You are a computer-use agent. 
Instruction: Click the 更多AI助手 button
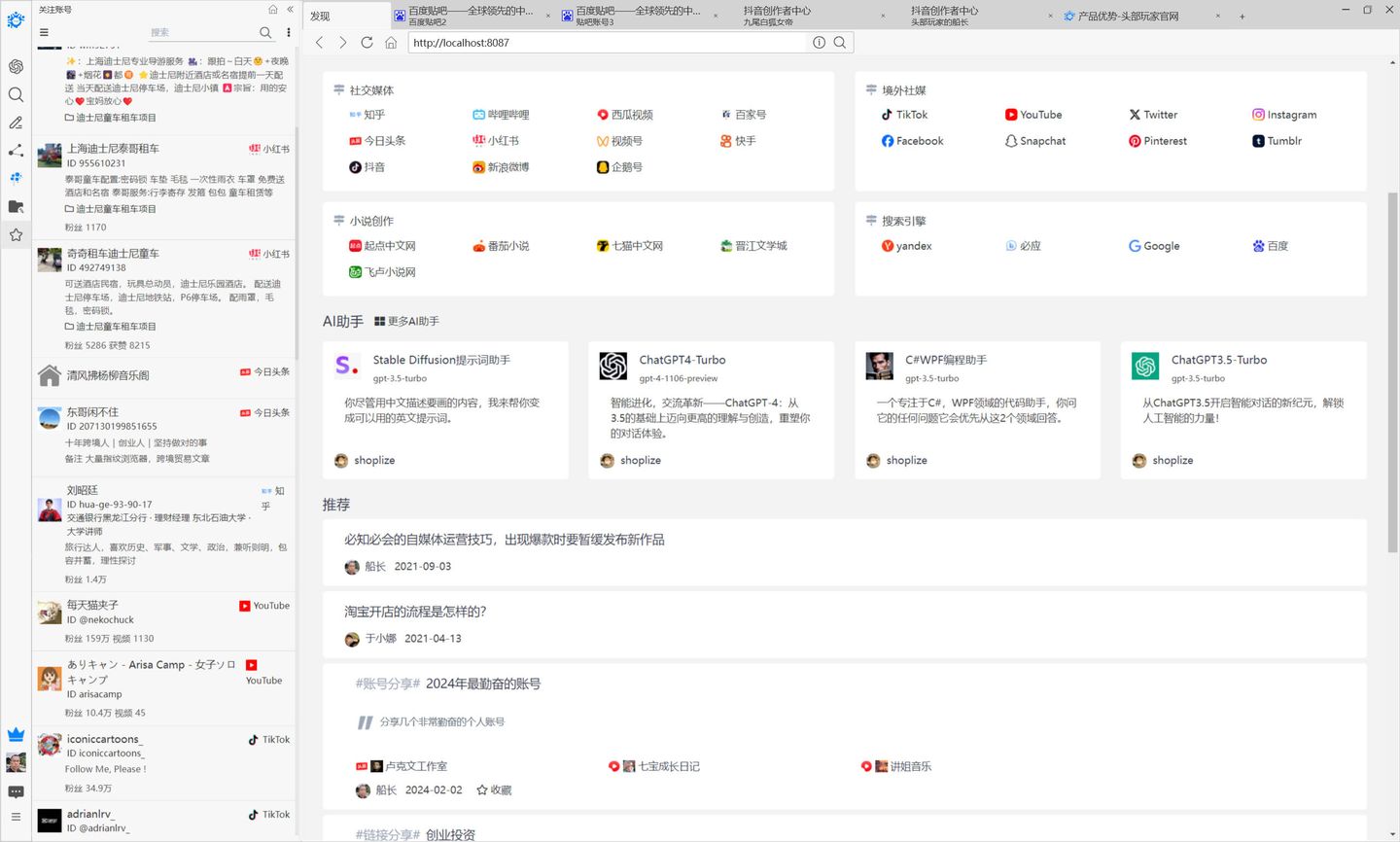tap(406, 321)
